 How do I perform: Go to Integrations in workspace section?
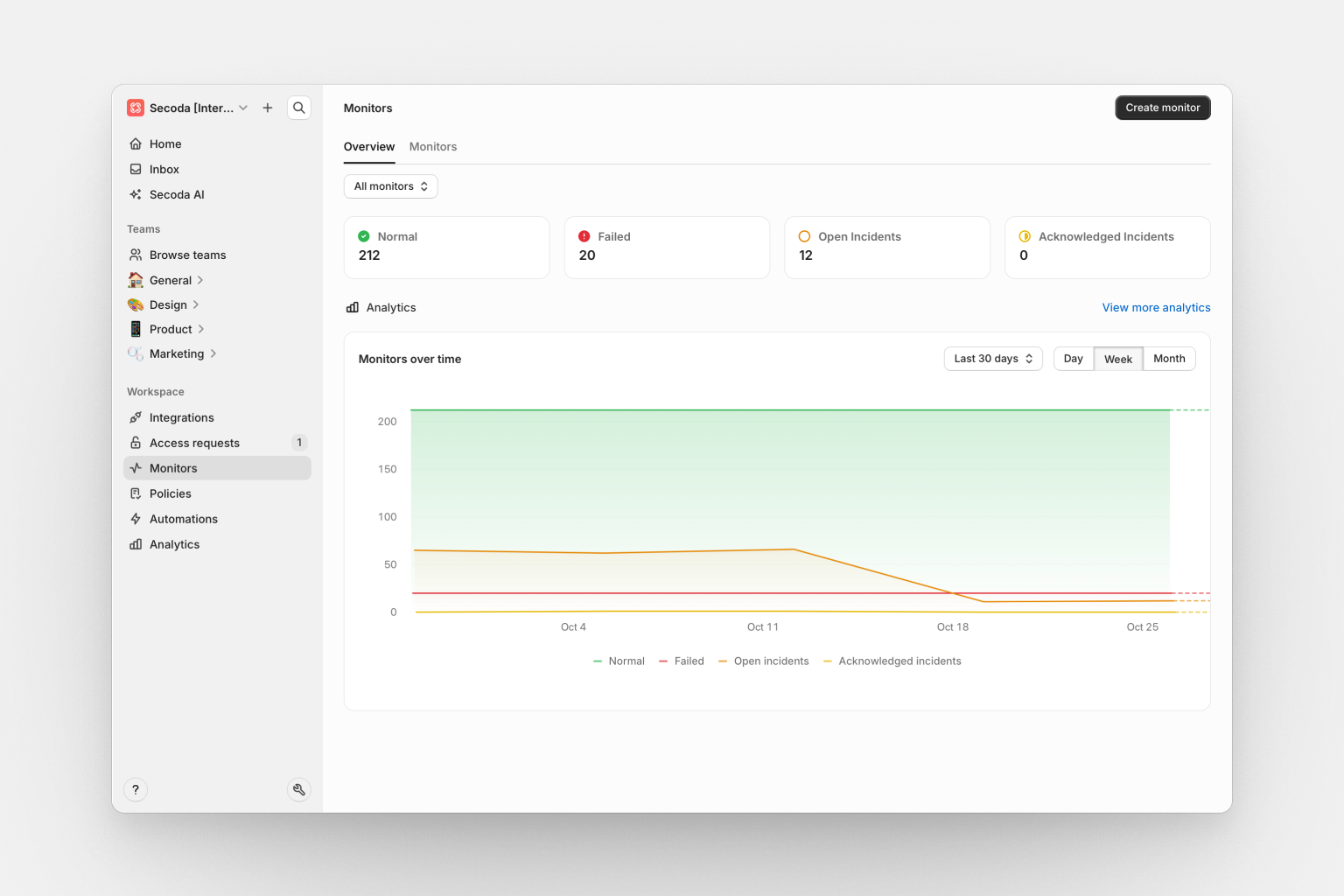181,417
